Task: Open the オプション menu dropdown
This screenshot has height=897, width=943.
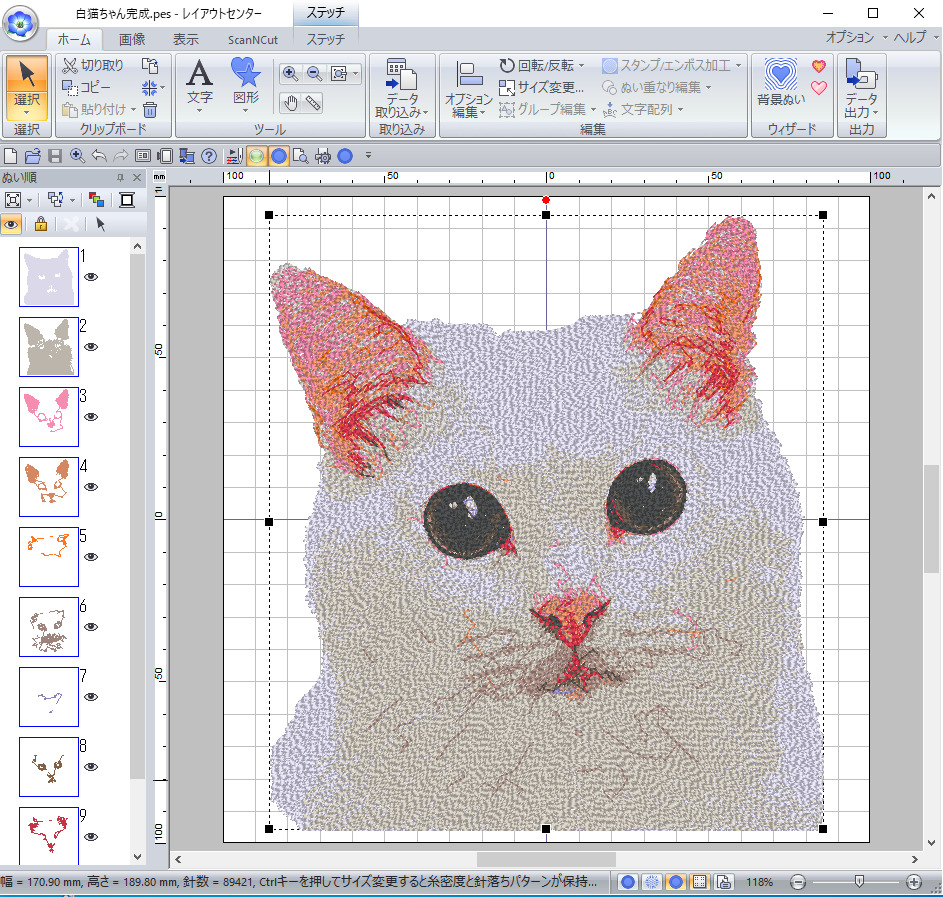Action: (x=856, y=37)
